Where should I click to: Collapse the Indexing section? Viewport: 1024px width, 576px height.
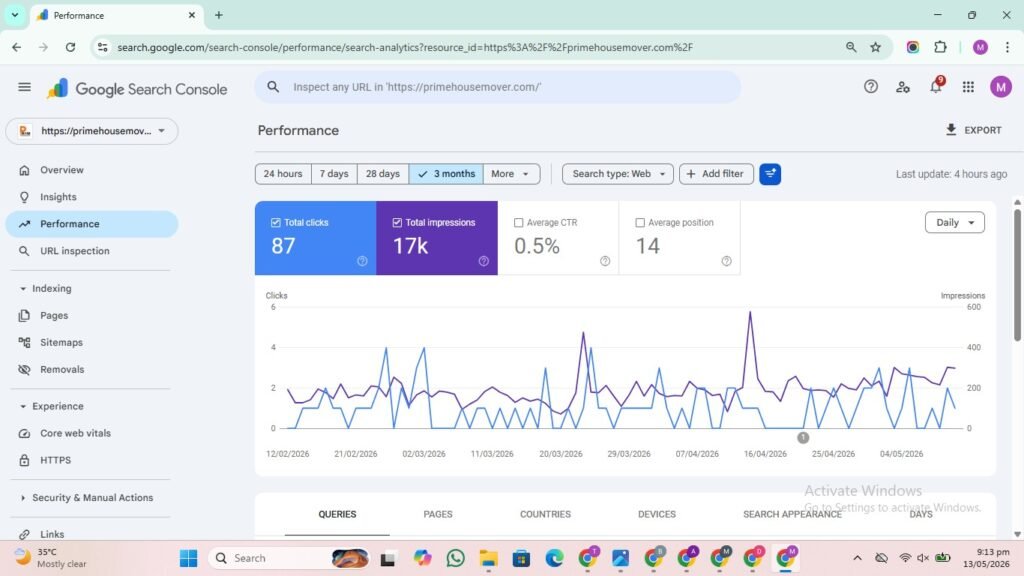point(23,289)
